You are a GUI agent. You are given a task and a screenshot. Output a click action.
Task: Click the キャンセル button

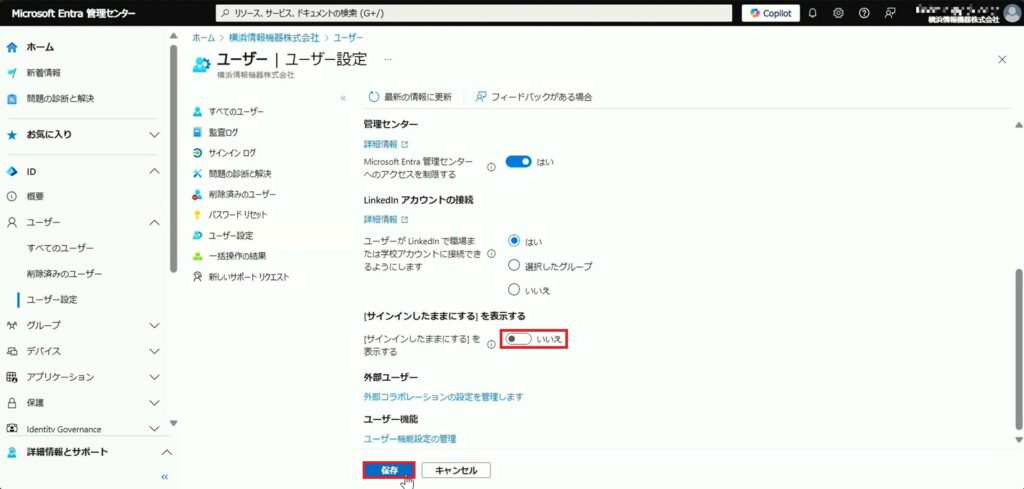456,470
